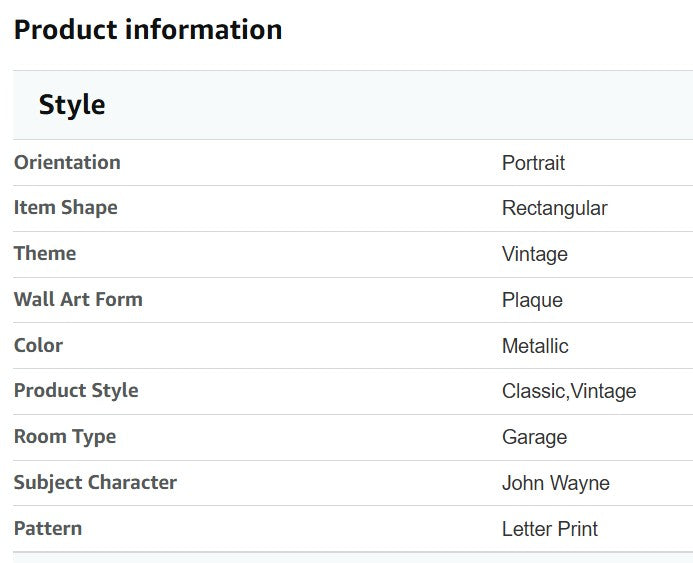Select the Item Shape label
The width and height of the screenshot is (693, 563).
pyautogui.click(x=66, y=208)
